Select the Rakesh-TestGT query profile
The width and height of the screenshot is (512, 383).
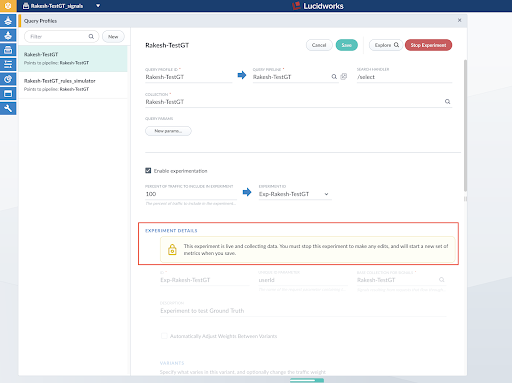tap(73, 58)
